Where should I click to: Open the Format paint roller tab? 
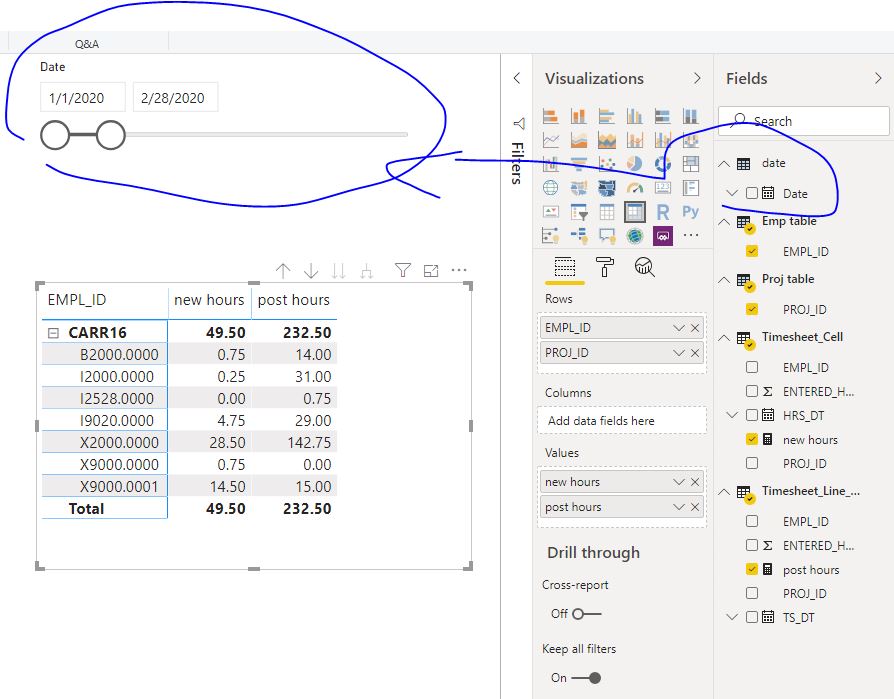604,267
